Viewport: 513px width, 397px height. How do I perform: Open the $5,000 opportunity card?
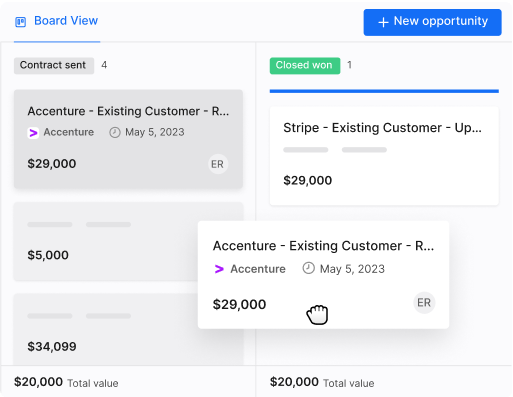[105, 241]
